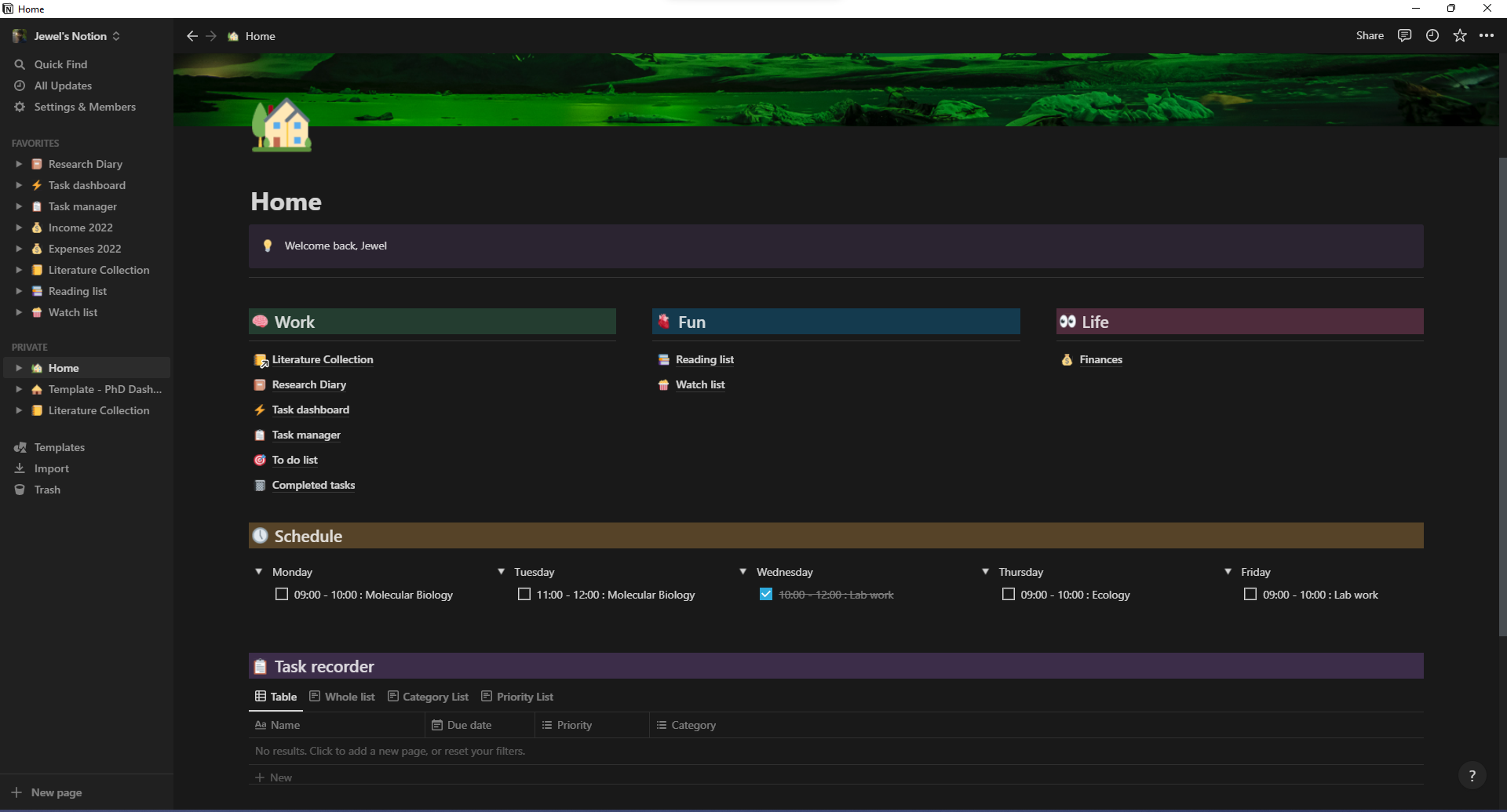This screenshot has height=812, width=1507.
Task: Favorite this page with star icon
Action: [1460, 35]
